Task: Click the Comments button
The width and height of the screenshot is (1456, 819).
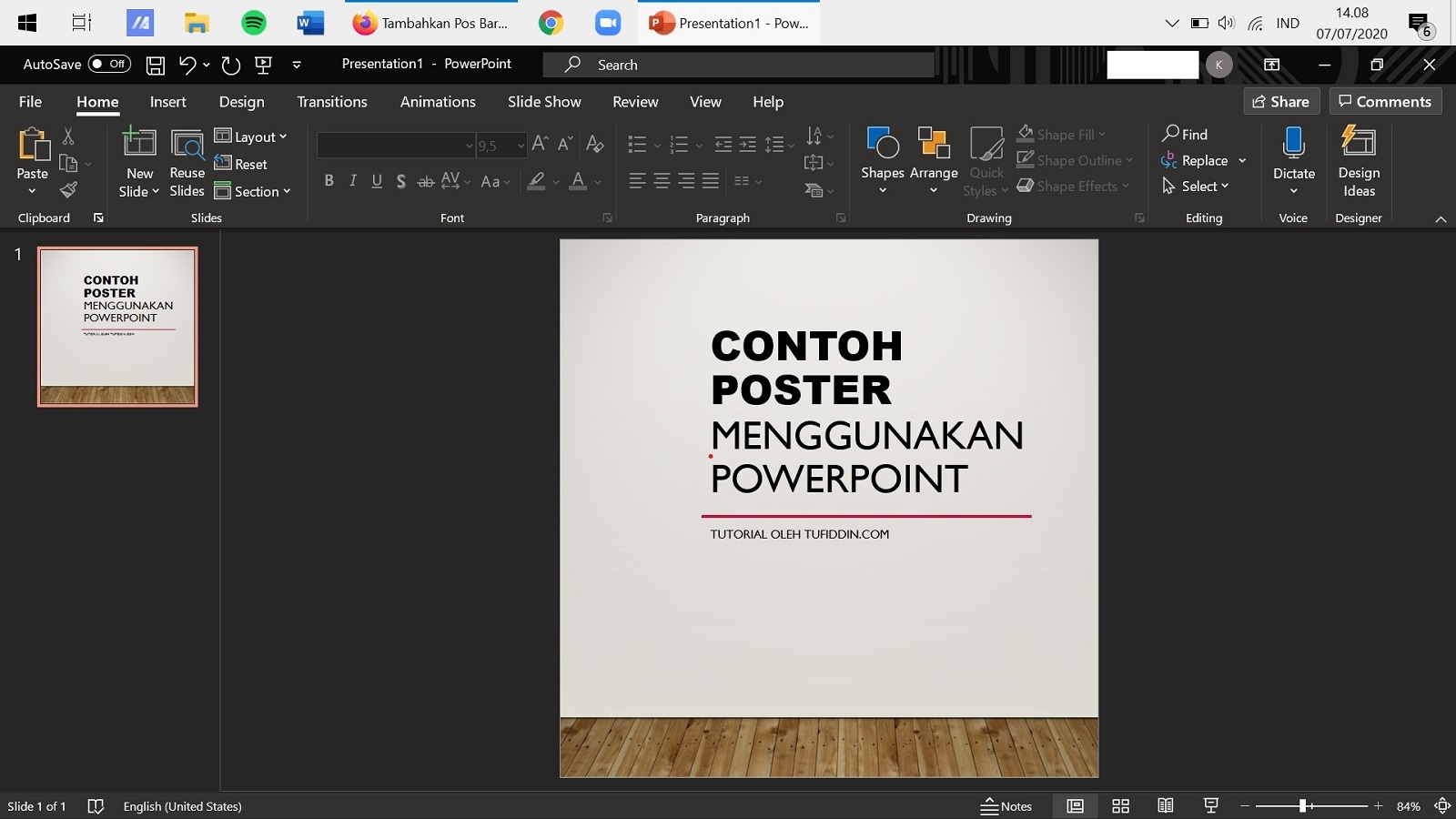Action: (x=1385, y=101)
